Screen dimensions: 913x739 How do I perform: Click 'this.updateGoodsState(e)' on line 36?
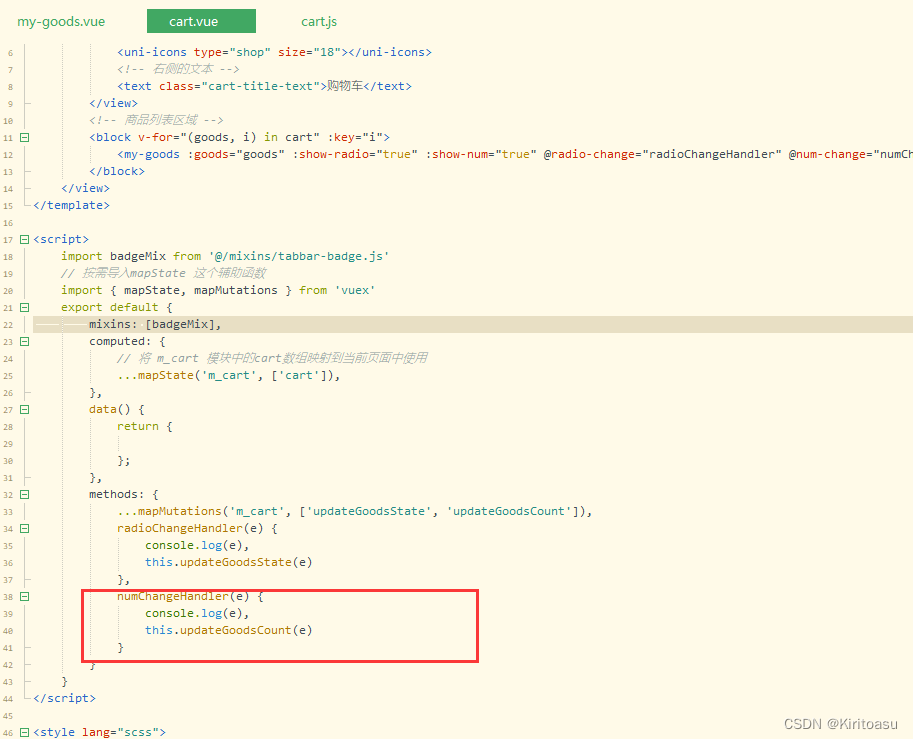pyautogui.click(x=229, y=563)
